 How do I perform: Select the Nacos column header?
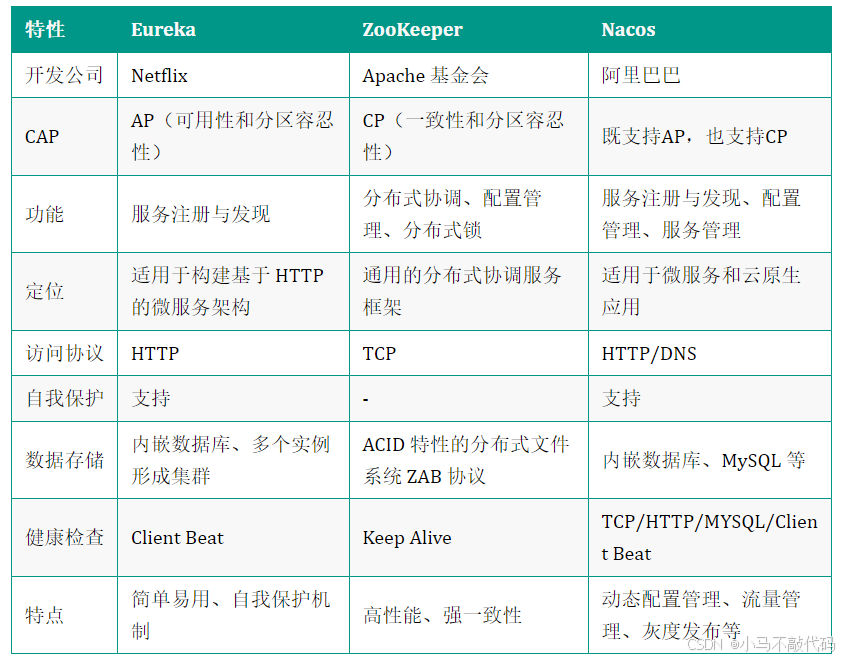click(710, 30)
